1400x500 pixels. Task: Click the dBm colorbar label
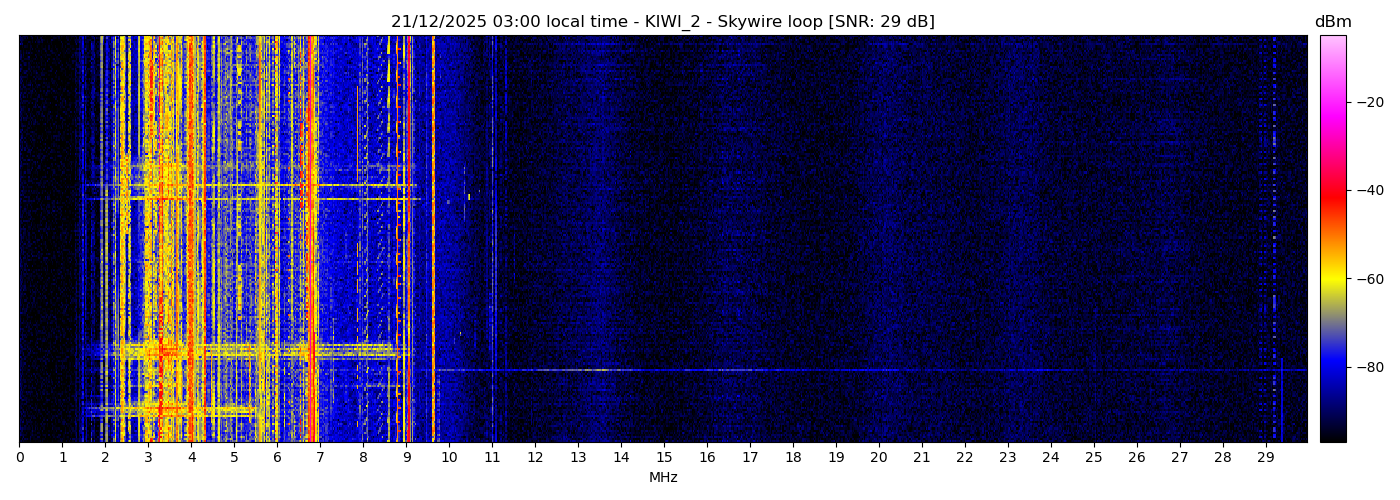(1332, 22)
